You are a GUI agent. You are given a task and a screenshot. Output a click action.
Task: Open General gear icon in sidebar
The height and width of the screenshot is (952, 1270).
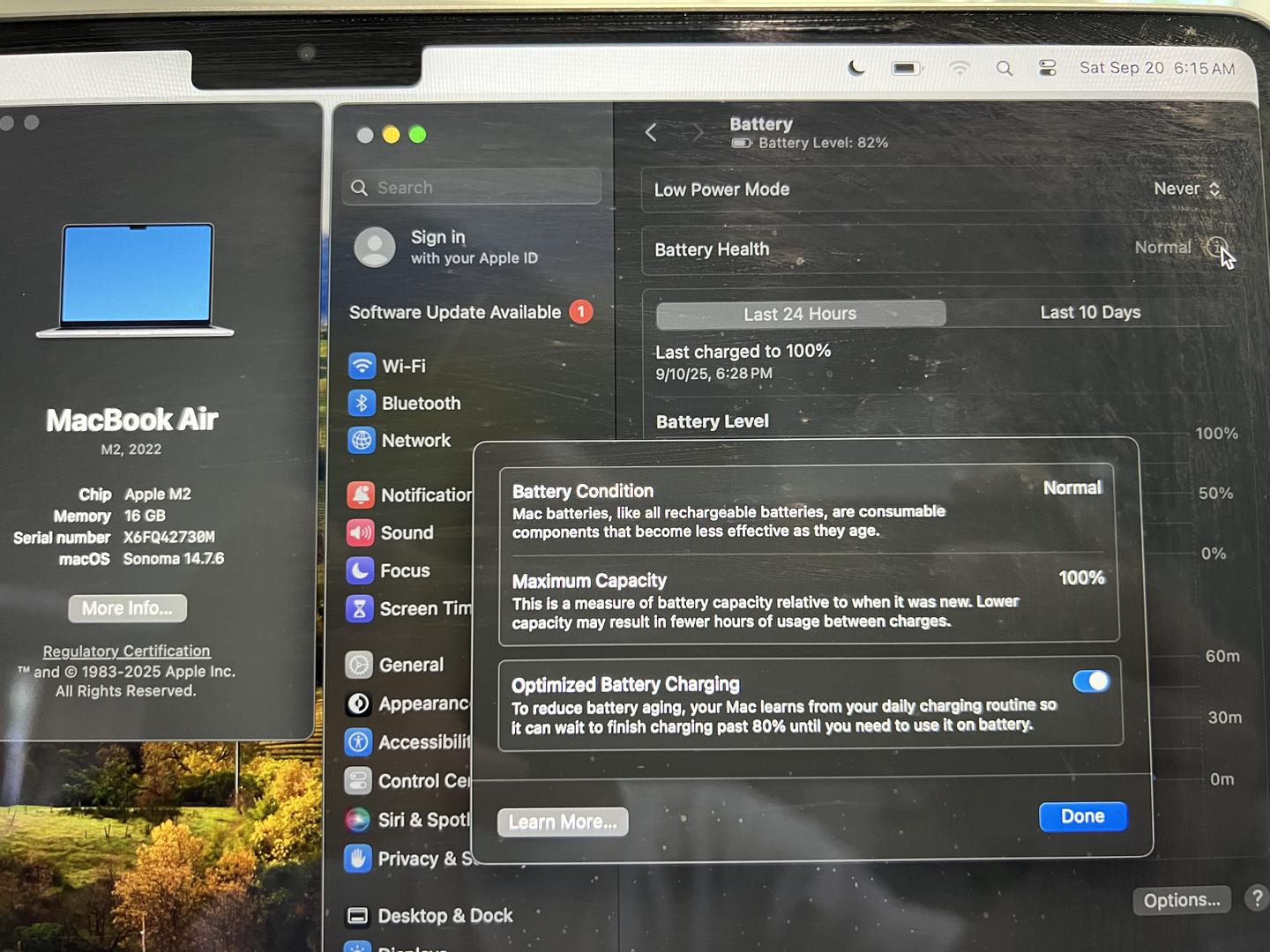pos(359,665)
